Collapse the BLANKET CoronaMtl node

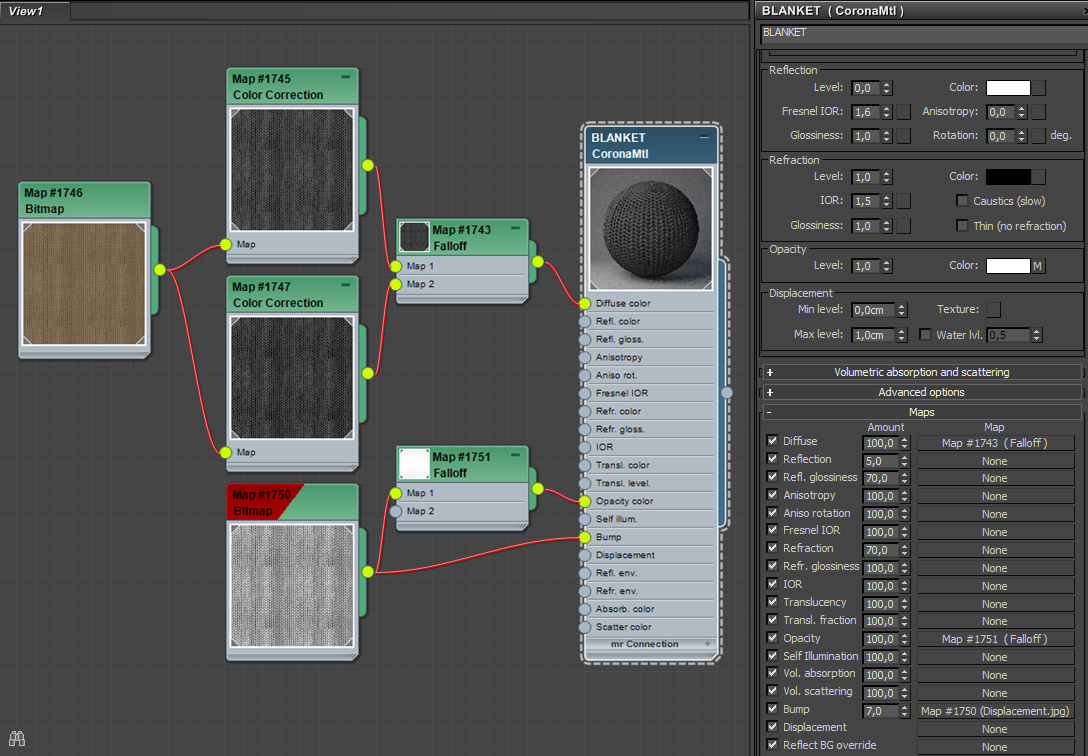pyautogui.click(x=704, y=137)
